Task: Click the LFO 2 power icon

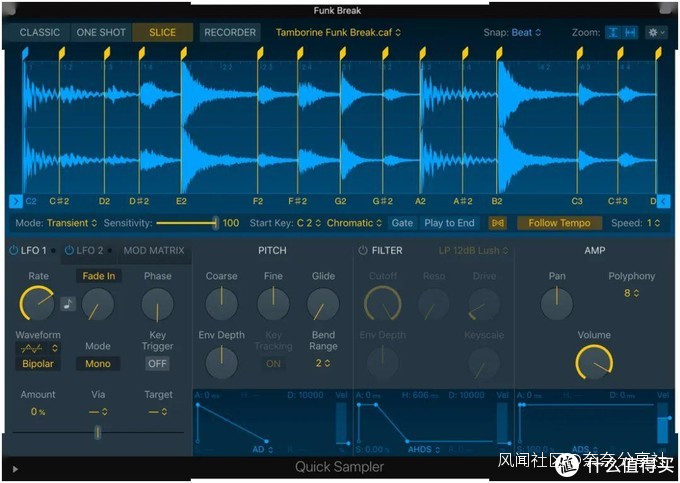Action: click(70, 250)
